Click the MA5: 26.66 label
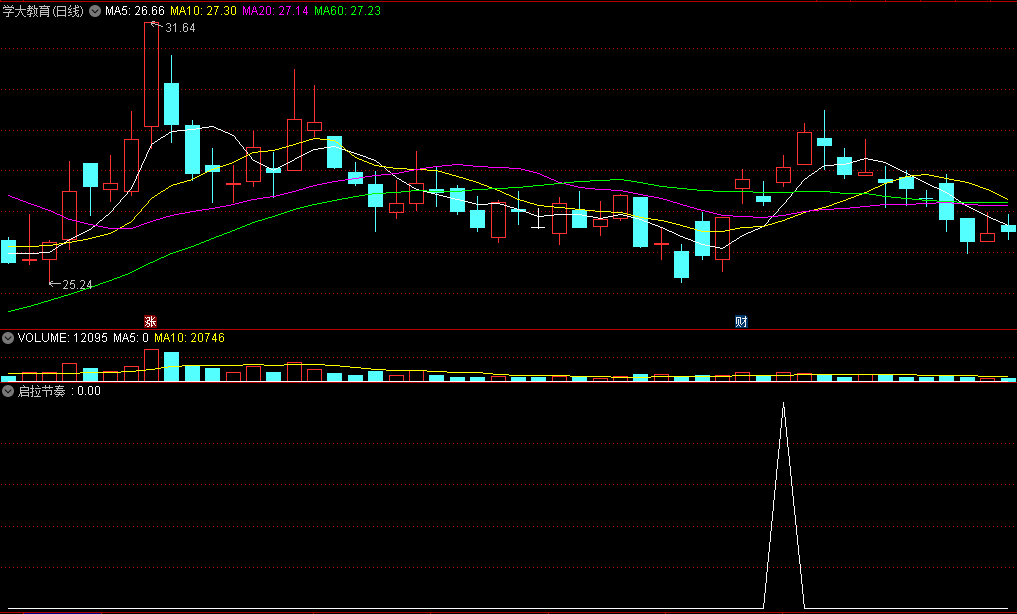 click(x=135, y=11)
